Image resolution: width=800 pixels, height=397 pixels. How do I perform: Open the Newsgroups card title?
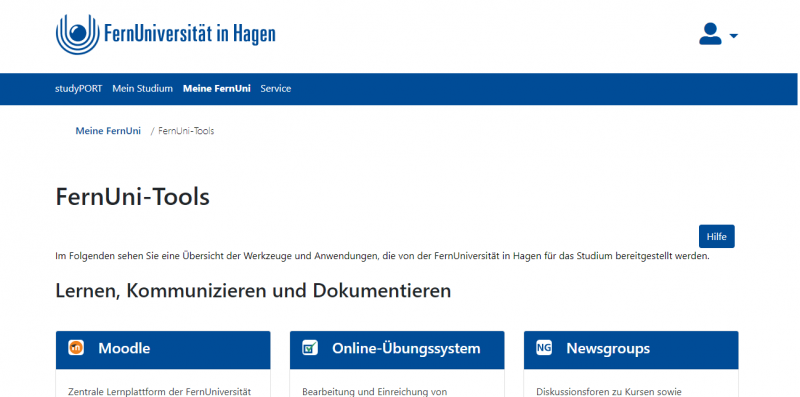(x=608, y=349)
